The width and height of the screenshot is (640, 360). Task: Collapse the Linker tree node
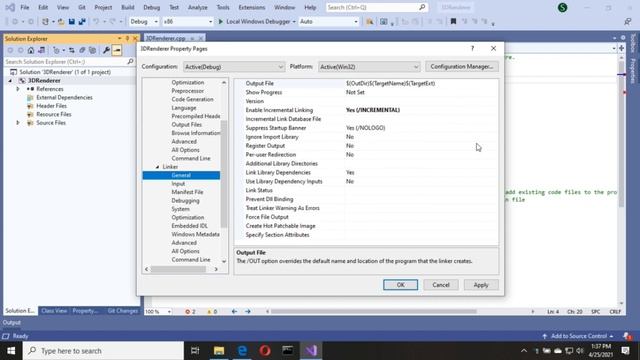[x=158, y=167]
